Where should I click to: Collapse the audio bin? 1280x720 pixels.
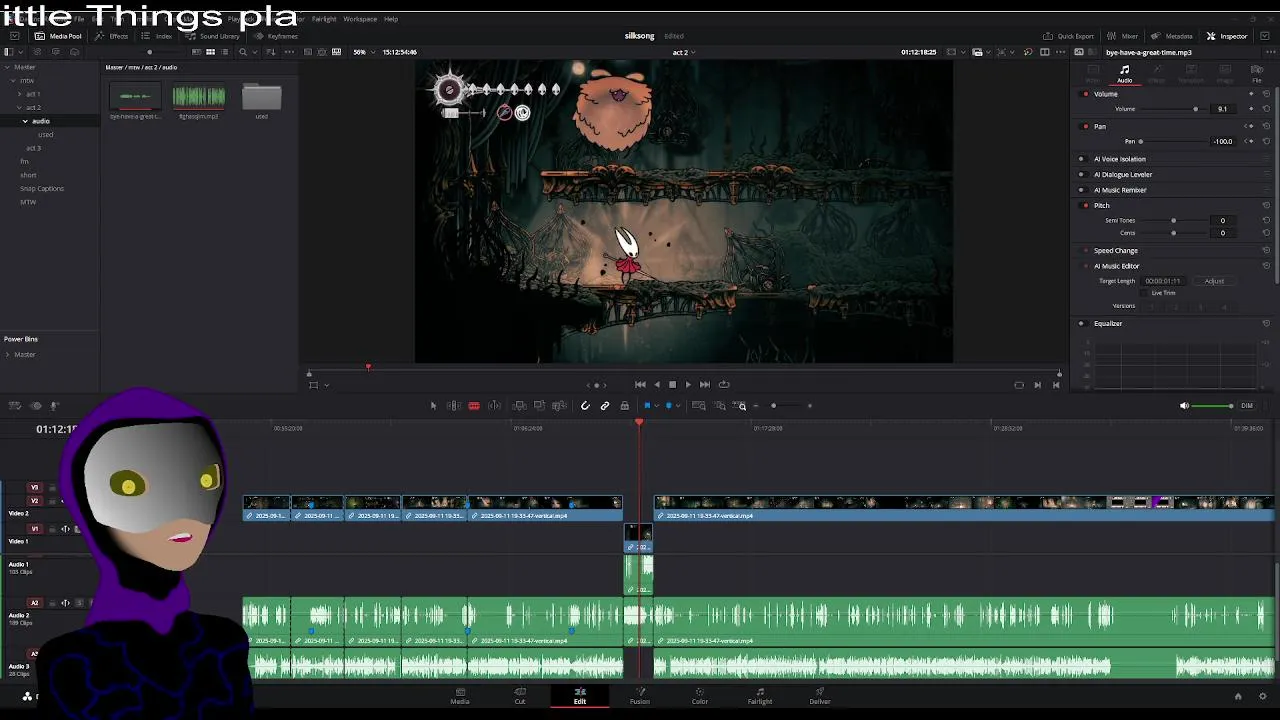tap(25, 121)
